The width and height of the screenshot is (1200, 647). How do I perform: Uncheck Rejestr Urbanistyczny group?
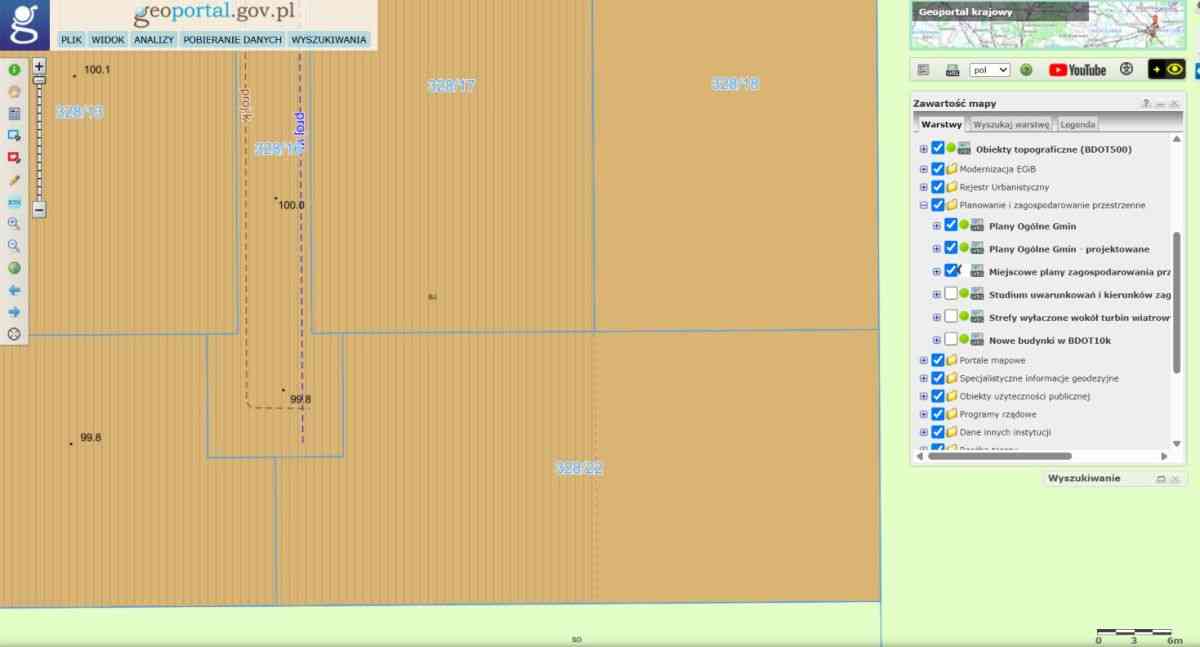pyautogui.click(x=938, y=186)
